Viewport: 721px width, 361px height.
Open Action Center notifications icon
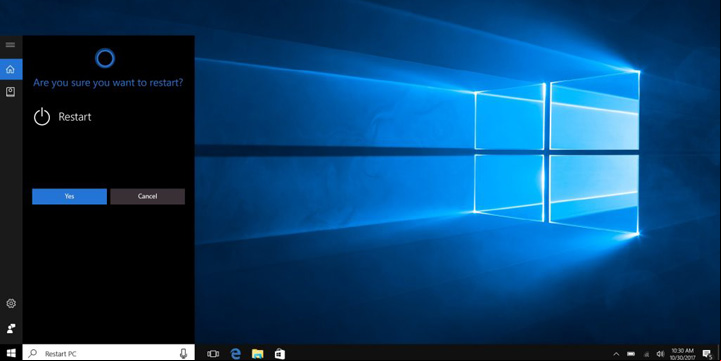coord(707,354)
